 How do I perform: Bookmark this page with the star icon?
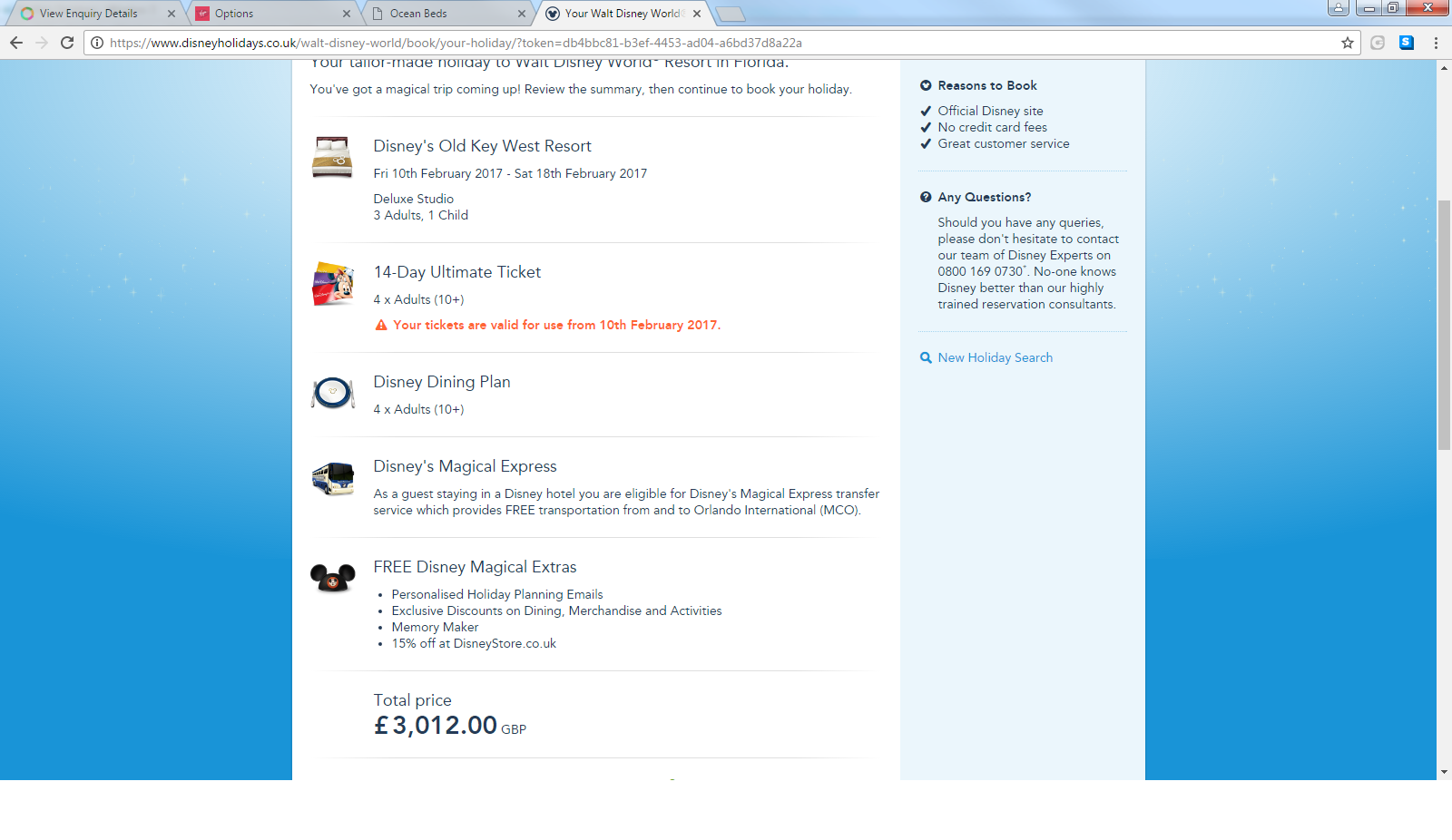(x=1348, y=43)
